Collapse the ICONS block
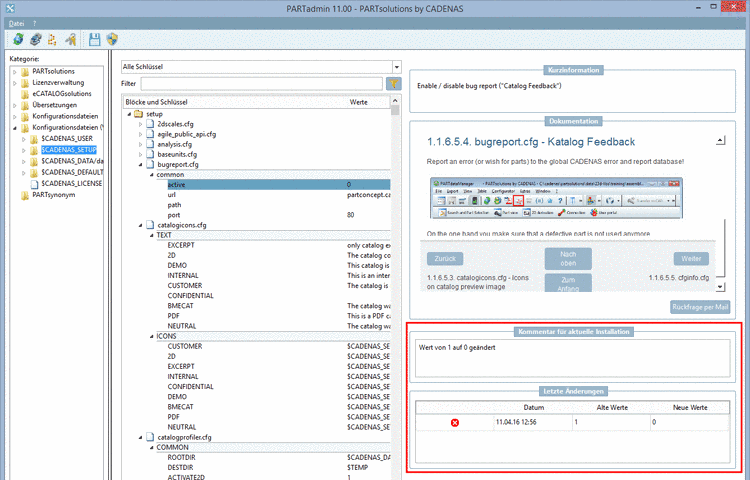This screenshot has width=750, height=480. (x=152, y=337)
